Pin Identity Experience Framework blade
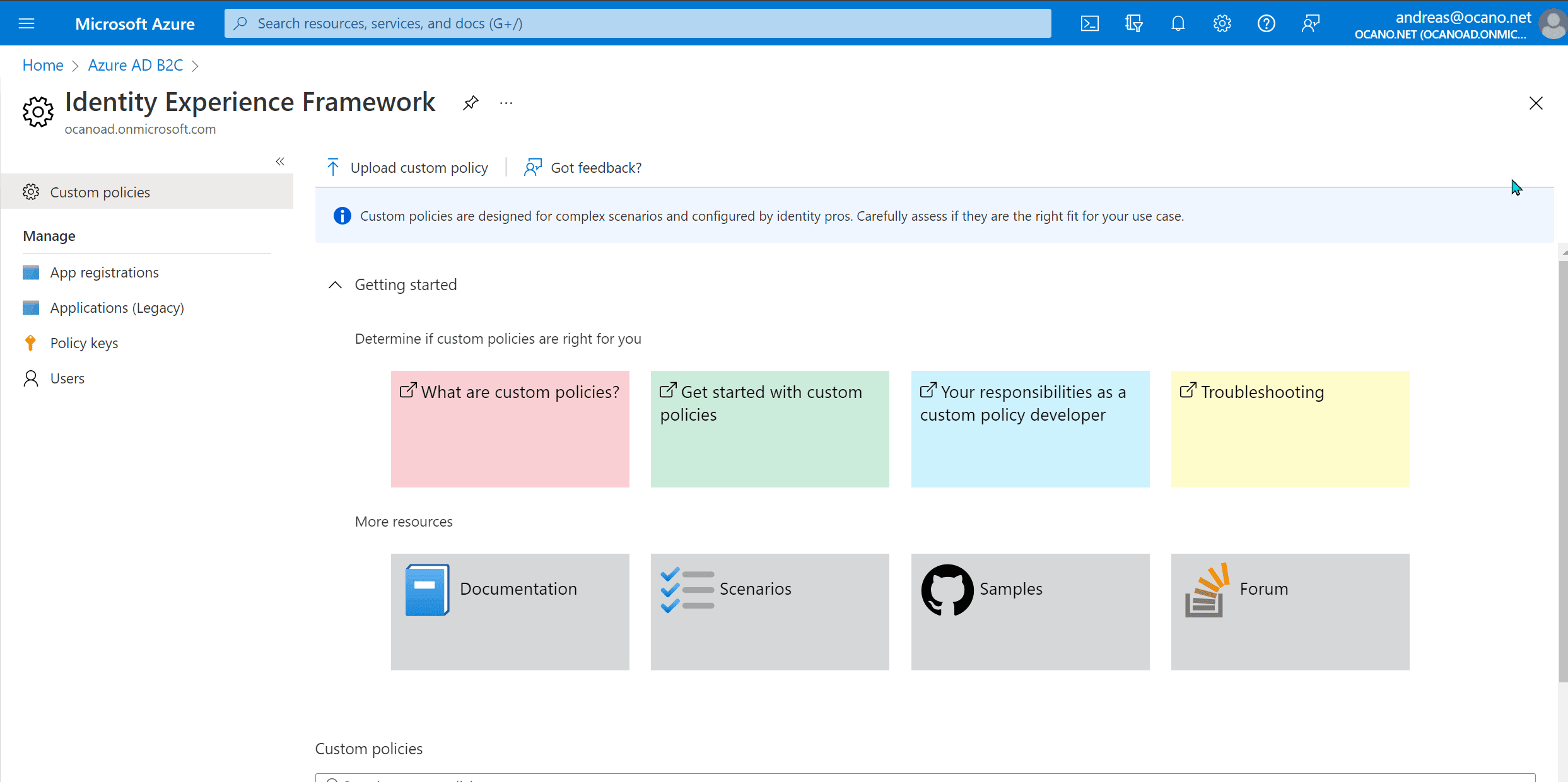The width and height of the screenshot is (1568, 782). (471, 103)
